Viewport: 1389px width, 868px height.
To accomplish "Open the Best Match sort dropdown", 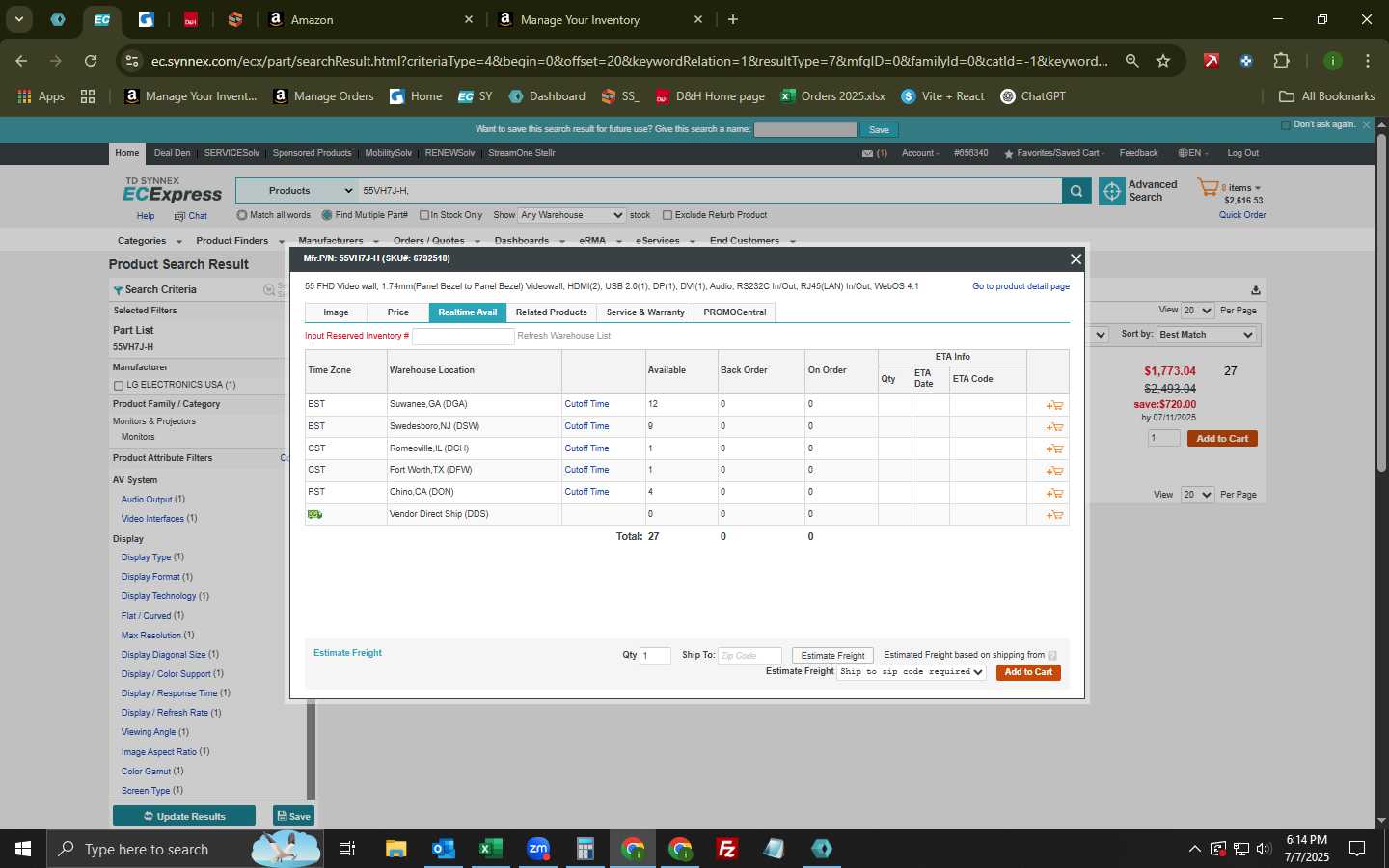I will tap(1206, 335).
